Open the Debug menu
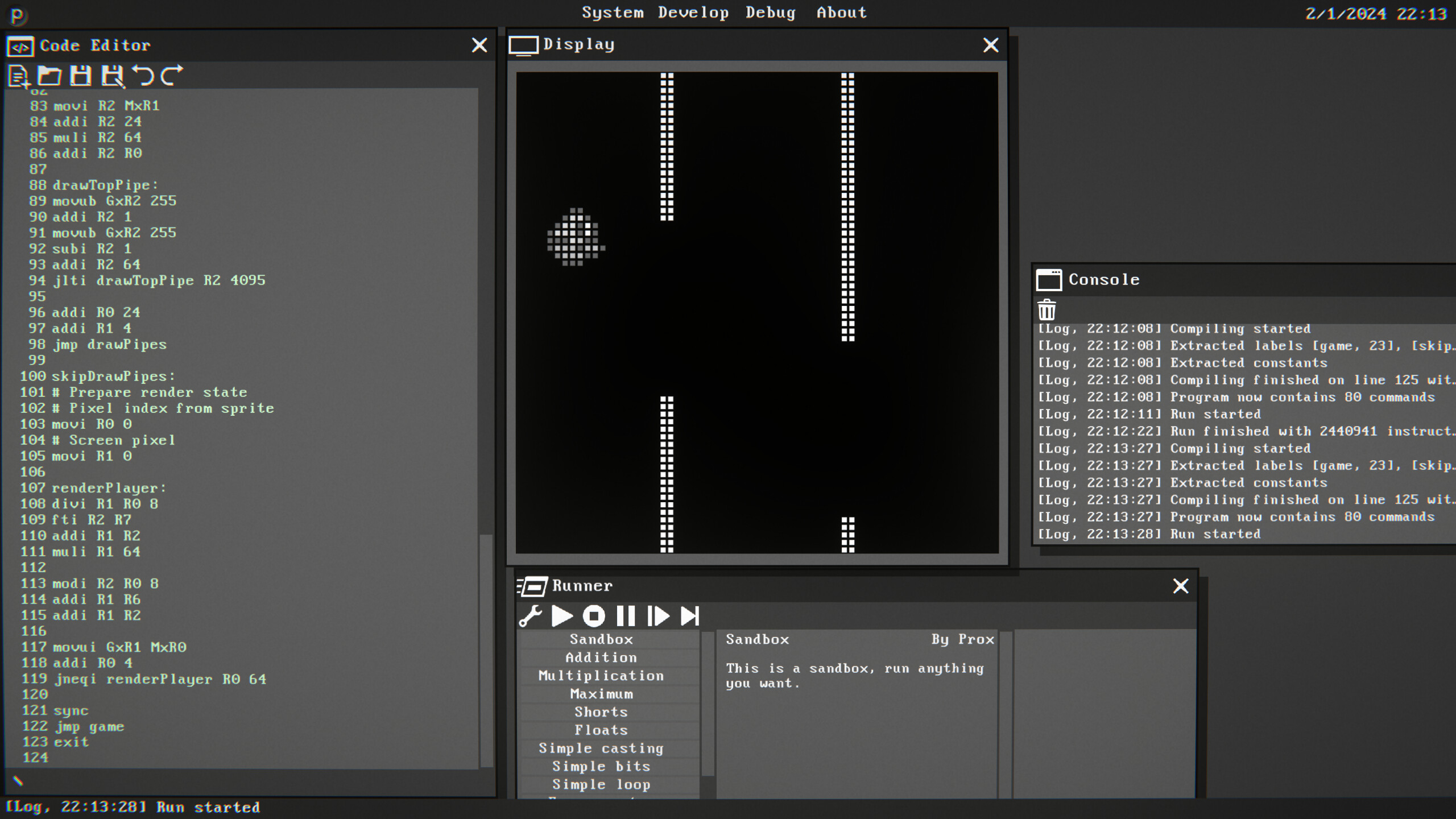 [x=771, y=13]
